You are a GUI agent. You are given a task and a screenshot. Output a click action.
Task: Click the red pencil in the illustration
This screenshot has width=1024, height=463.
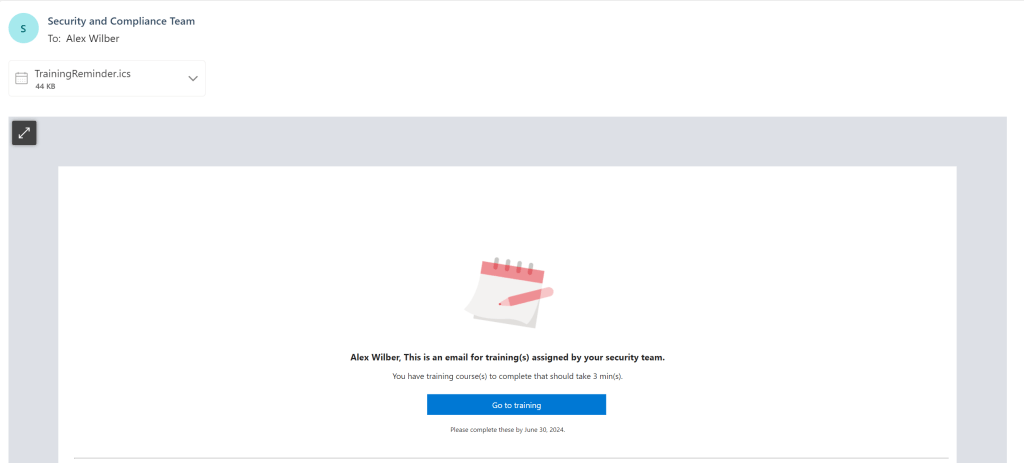tap(528, 296)
